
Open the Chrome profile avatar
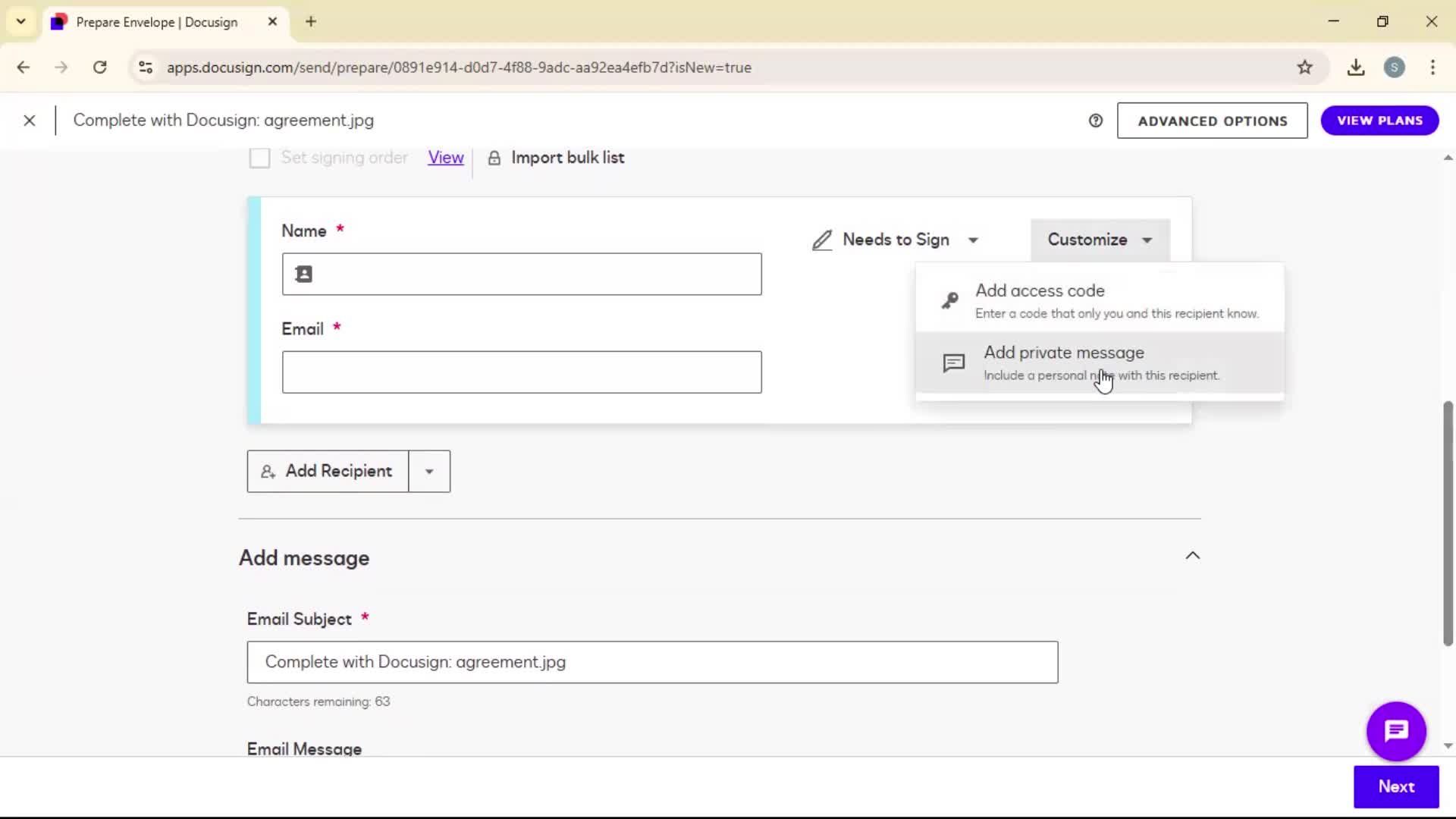[1394, 67]
